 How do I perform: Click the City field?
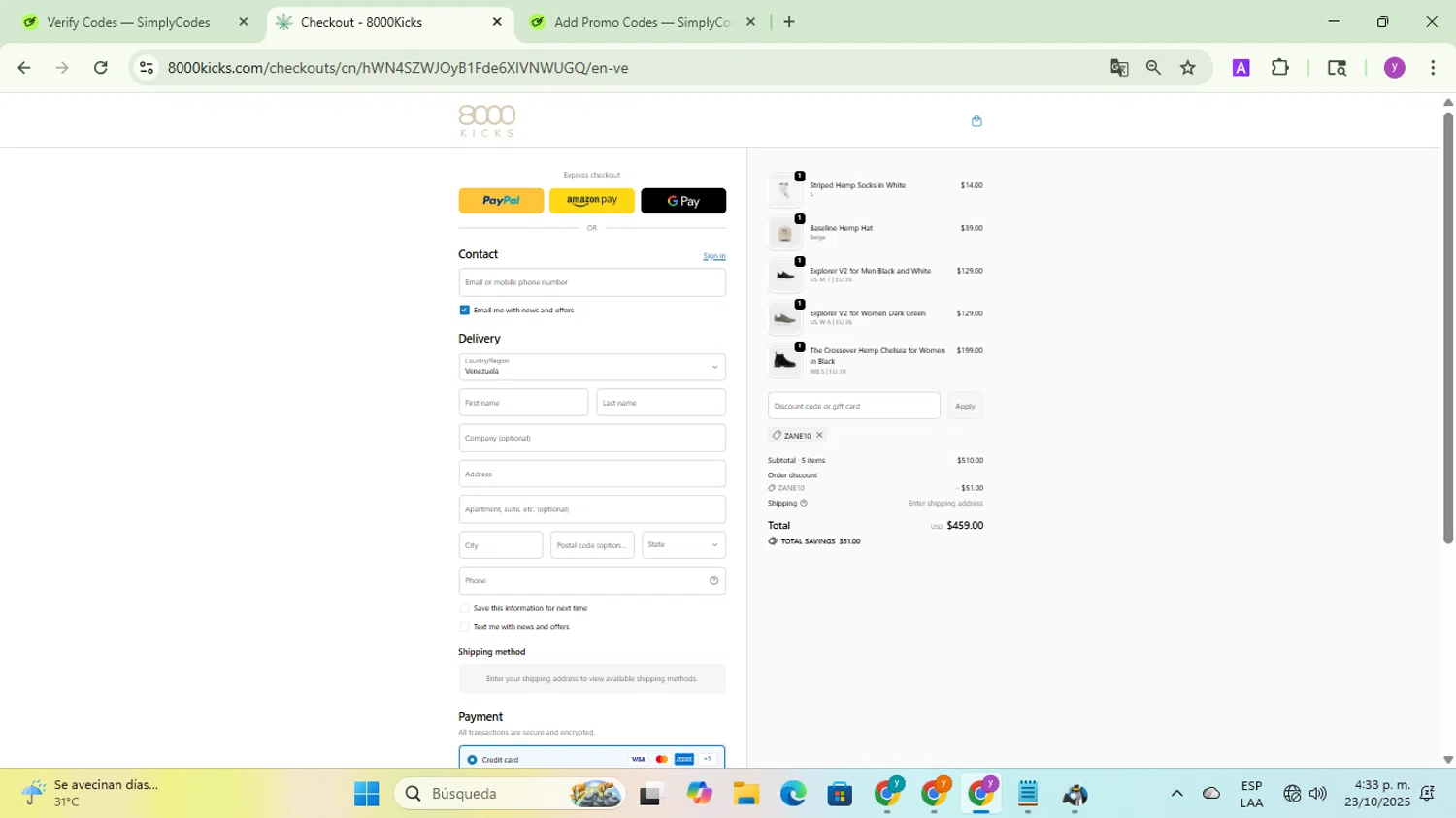click(x=501, y=545)
